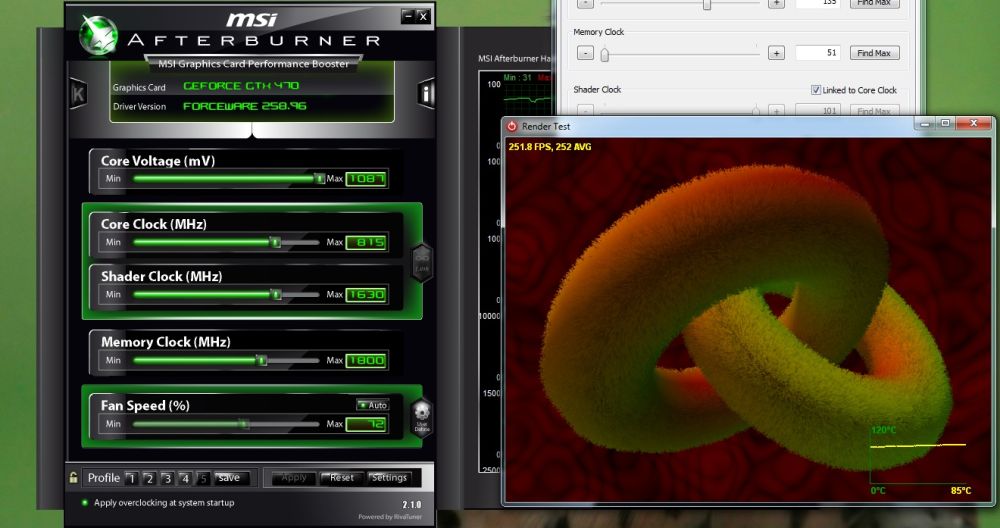The height and width of the screenshot is (528, 1000).
Task: Minimize the MSI Afterburner window
Action: [408, 16]
